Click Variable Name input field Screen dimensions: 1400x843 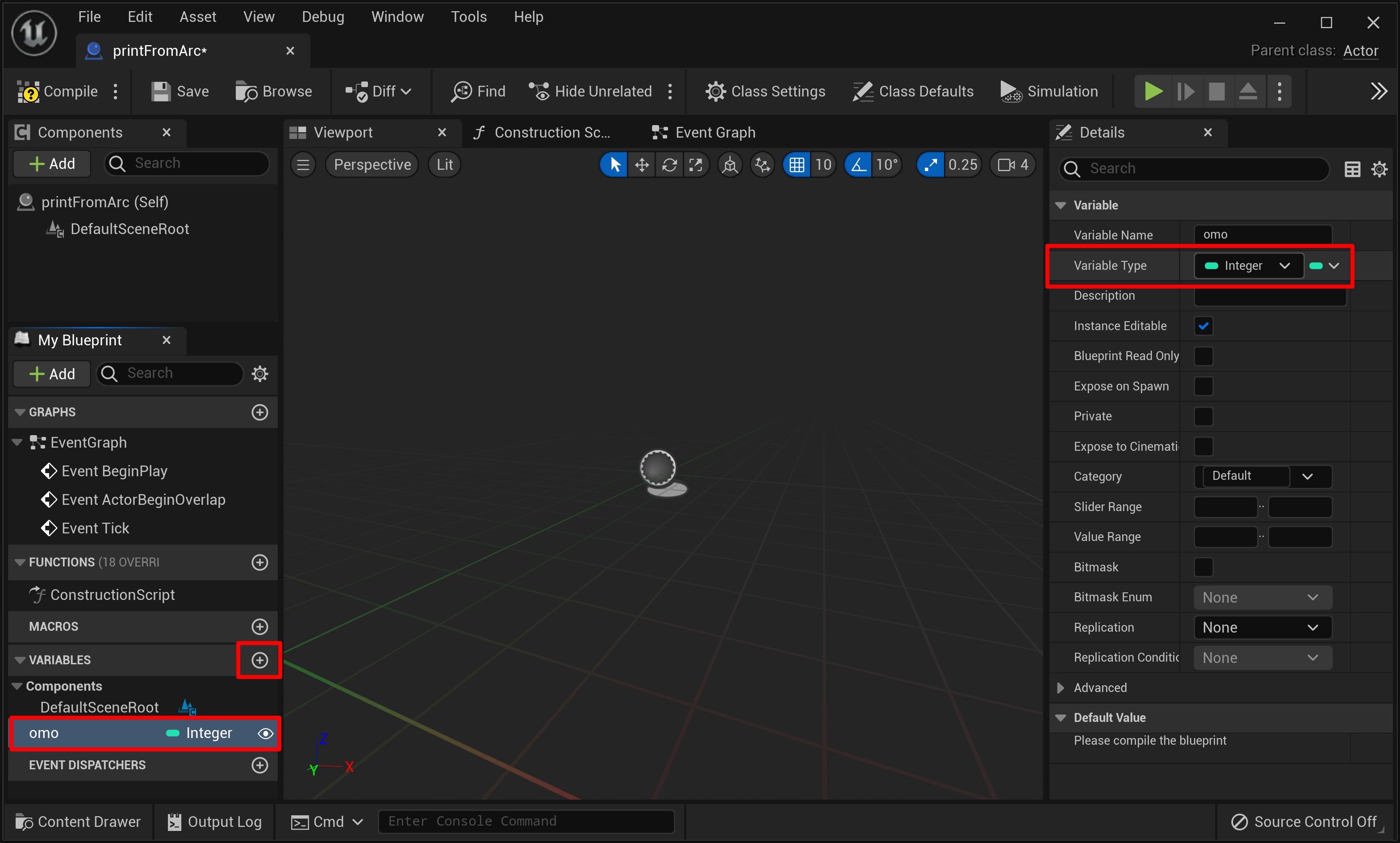[x=1262, y=234]
